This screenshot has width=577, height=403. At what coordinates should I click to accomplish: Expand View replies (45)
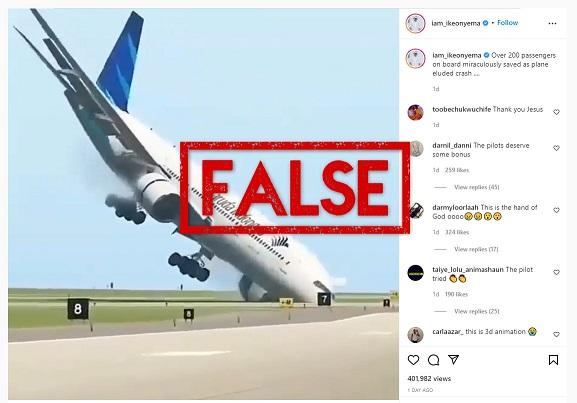pos(477,187)
